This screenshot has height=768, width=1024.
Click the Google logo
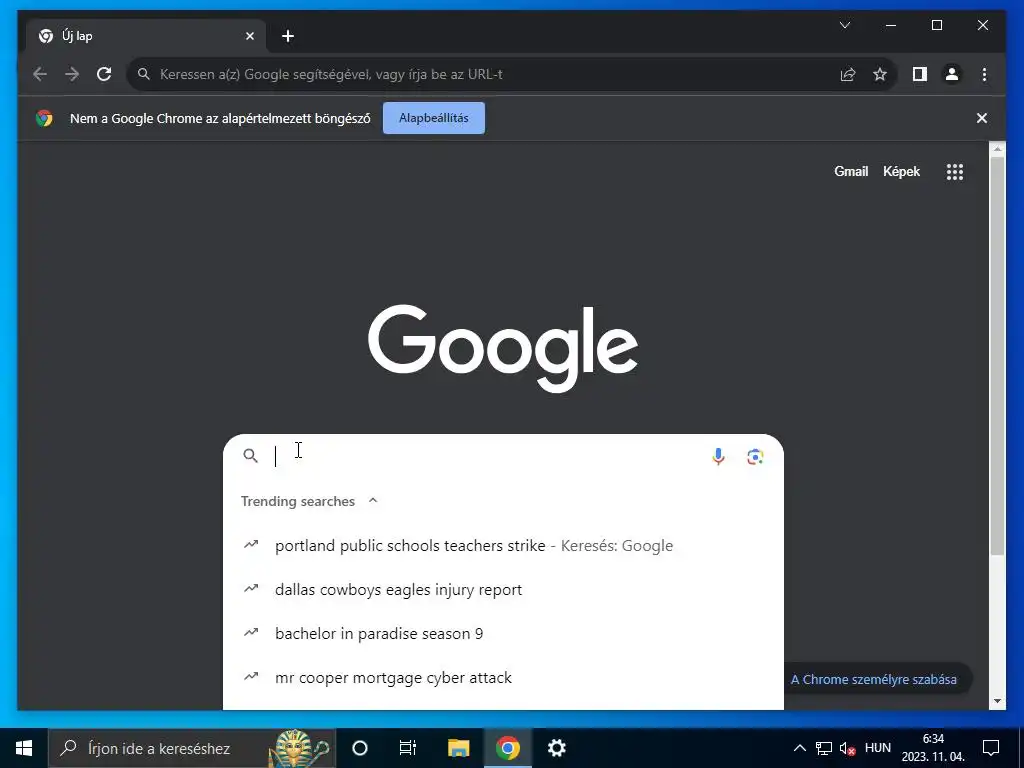point(503,347)
